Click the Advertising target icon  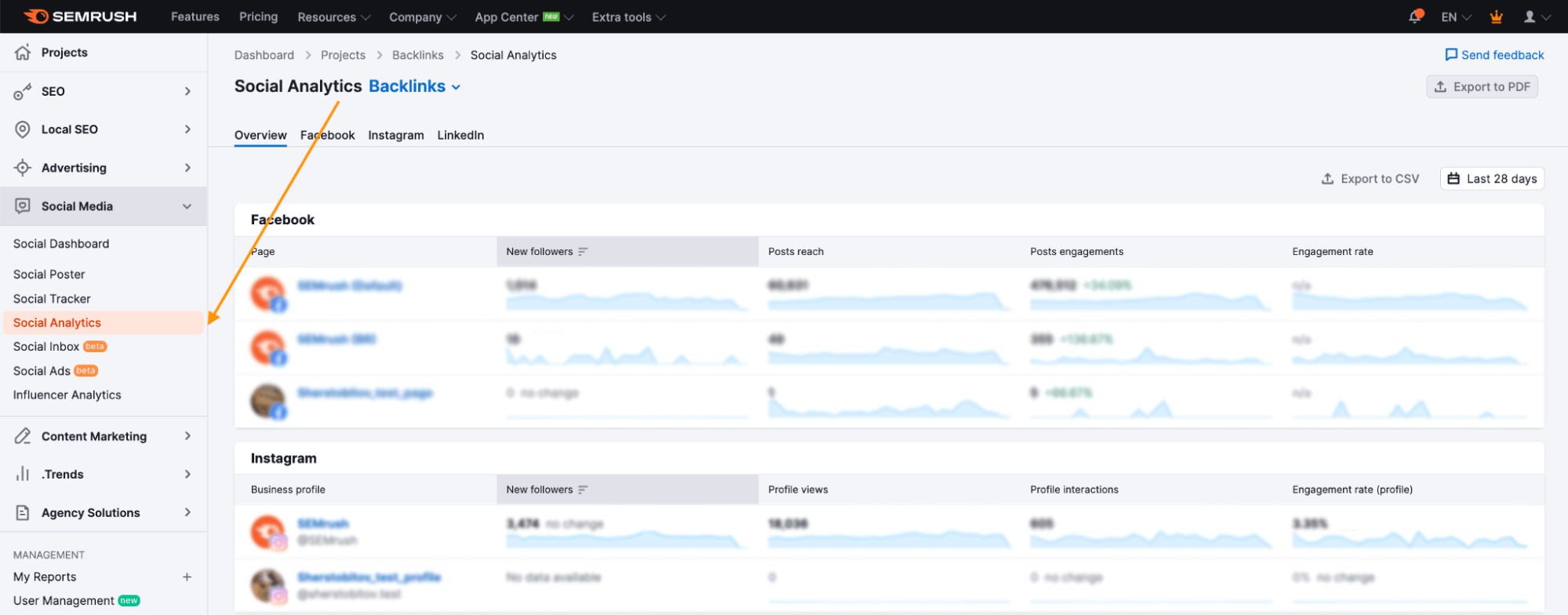click(23, 168)
